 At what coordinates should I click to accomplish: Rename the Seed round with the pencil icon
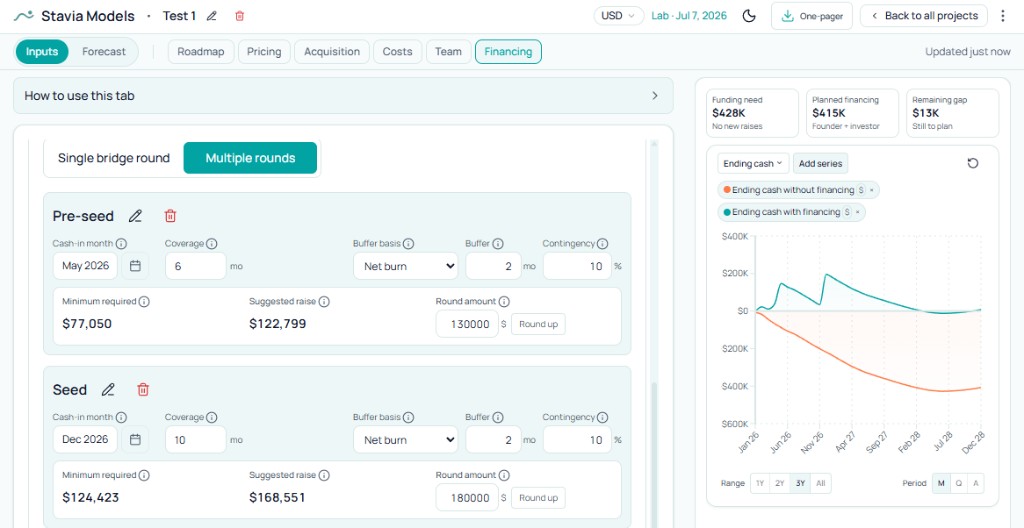108,389
